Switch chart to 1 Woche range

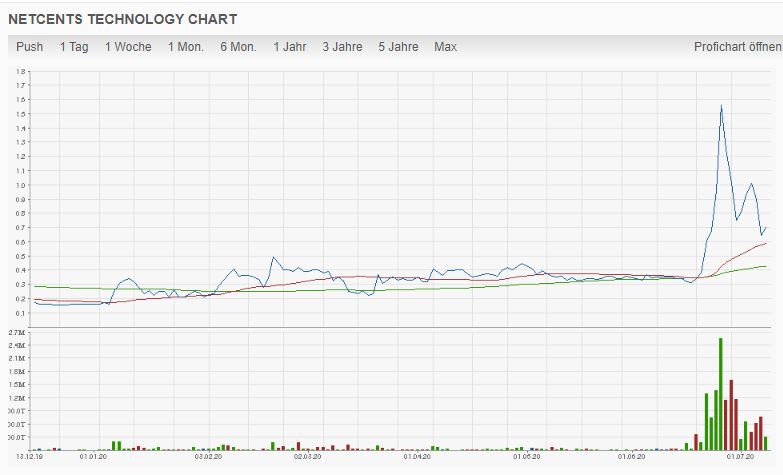tap(128, 47)
